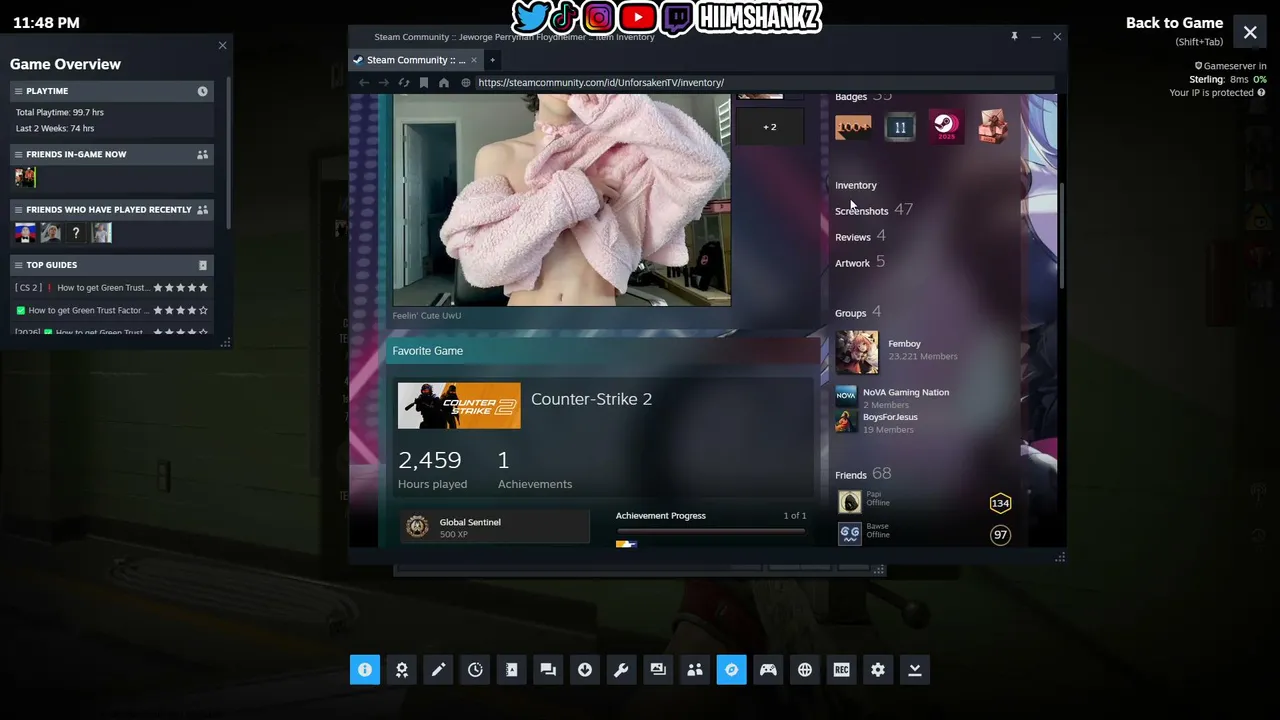The width and height of the screenshot is (1280, 720).
Task: Open the Friends icon in overlay toolbar
Action: tap(695, 670)
